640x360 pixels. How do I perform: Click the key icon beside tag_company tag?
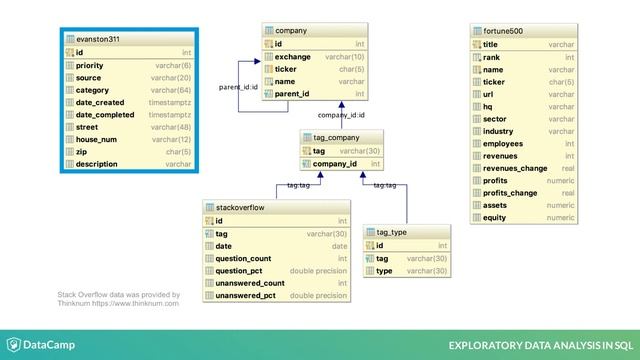coord(307,151)
